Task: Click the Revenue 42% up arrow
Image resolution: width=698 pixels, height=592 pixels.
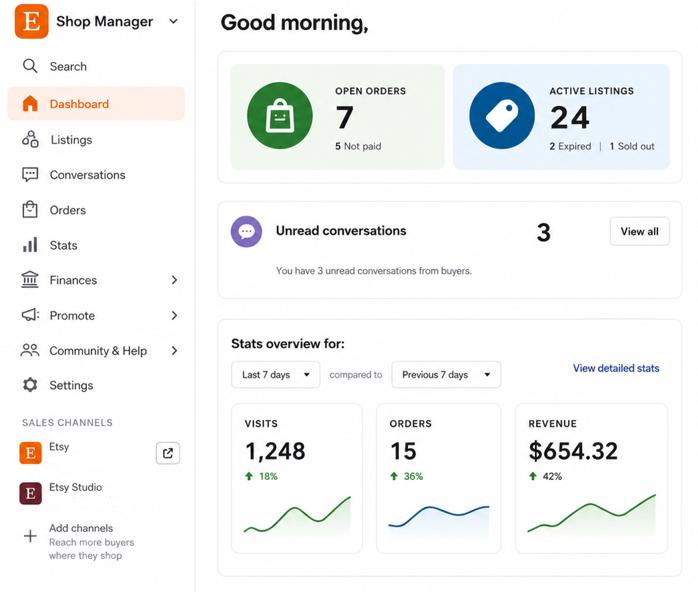Action: [532, 476]
